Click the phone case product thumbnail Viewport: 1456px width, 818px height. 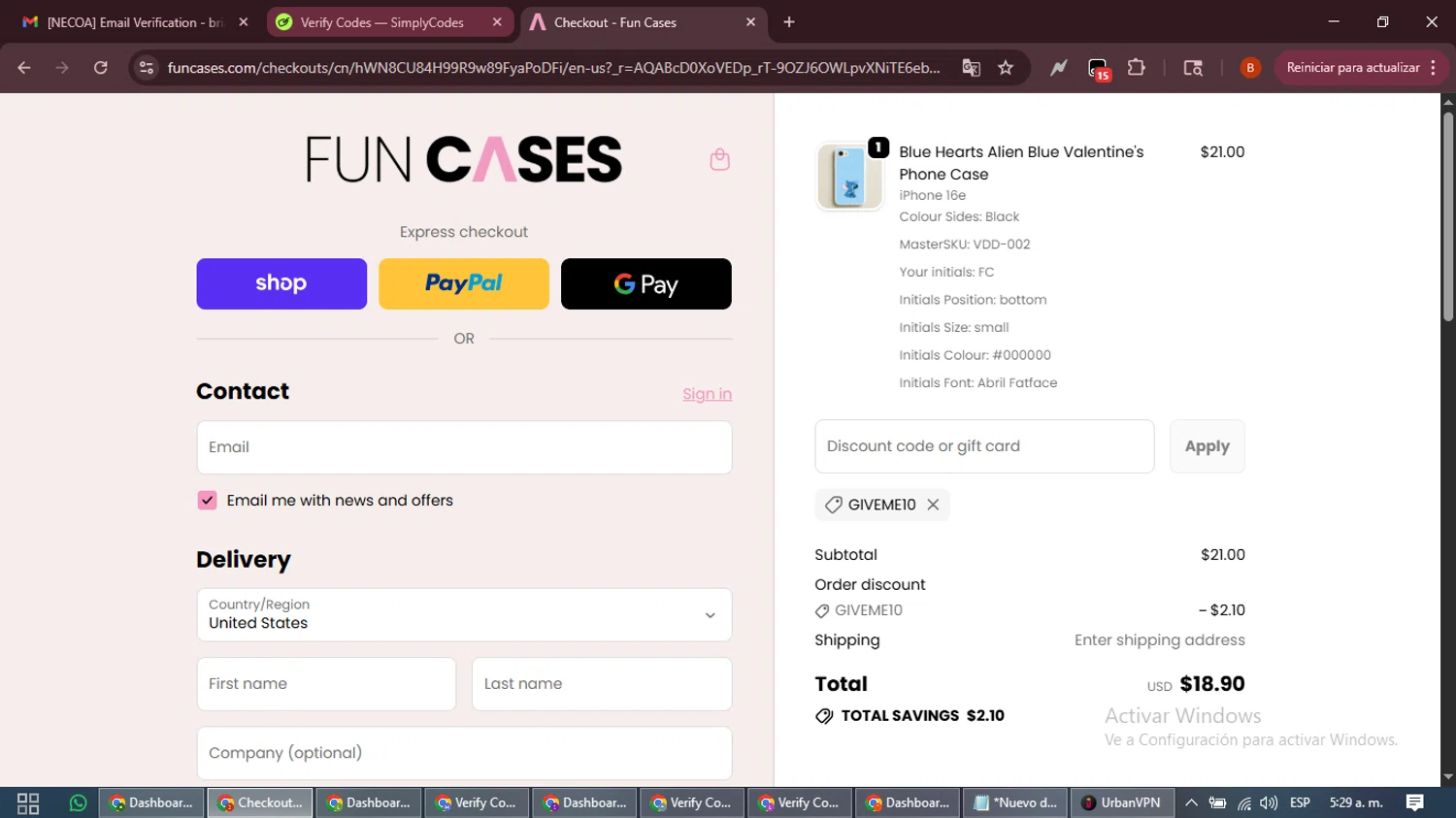pyautogui.click(x=849, y=176)
